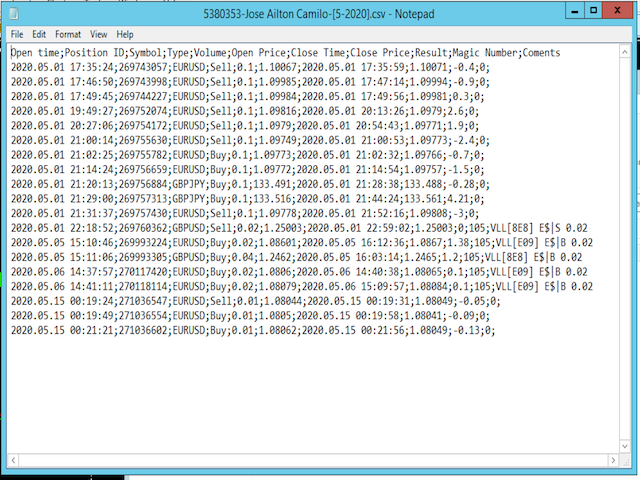
Task: Click the 'Position ID' column name in header
Action: coord(94,53)
